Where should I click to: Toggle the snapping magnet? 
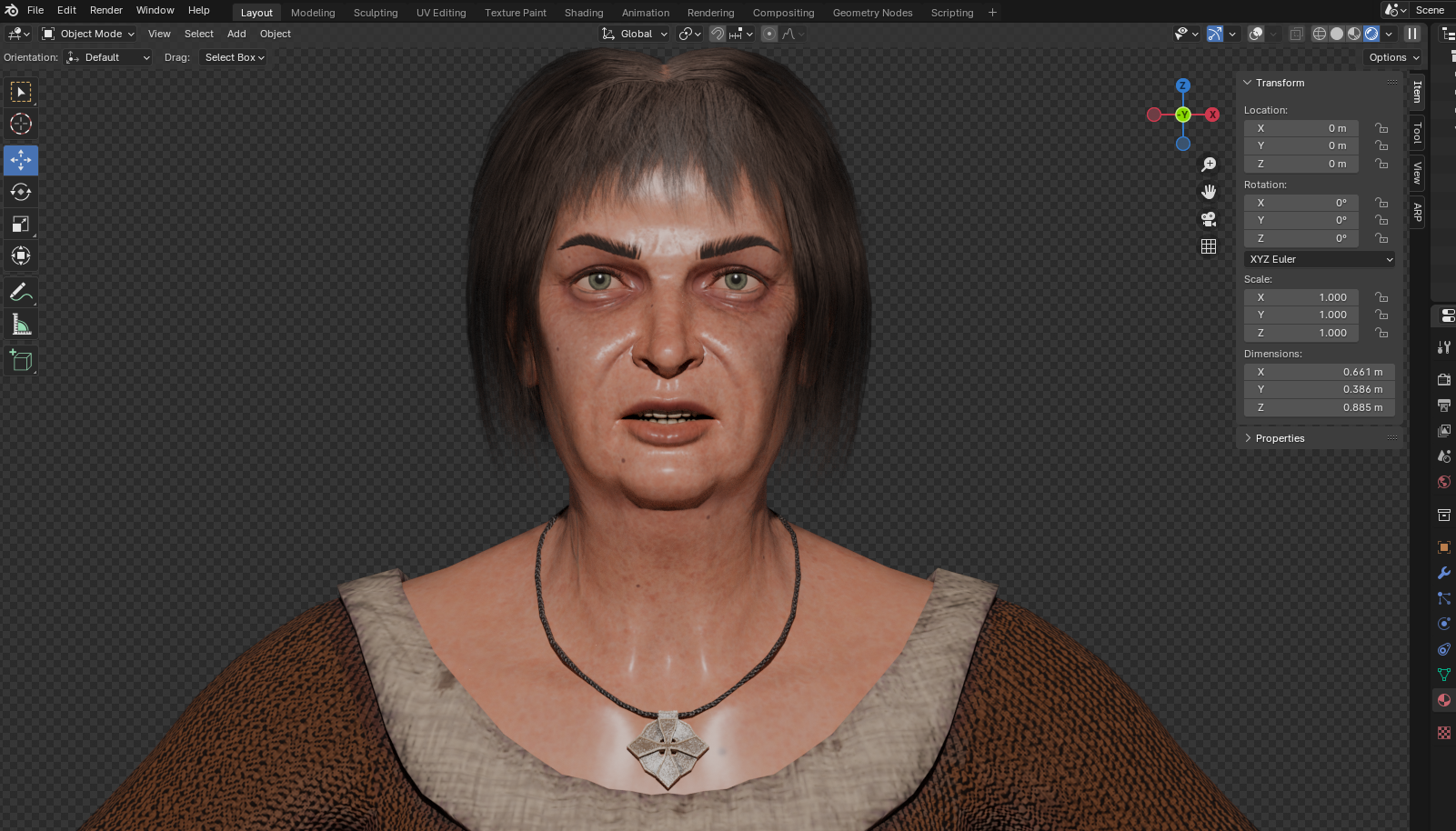[x=718, y=34]
